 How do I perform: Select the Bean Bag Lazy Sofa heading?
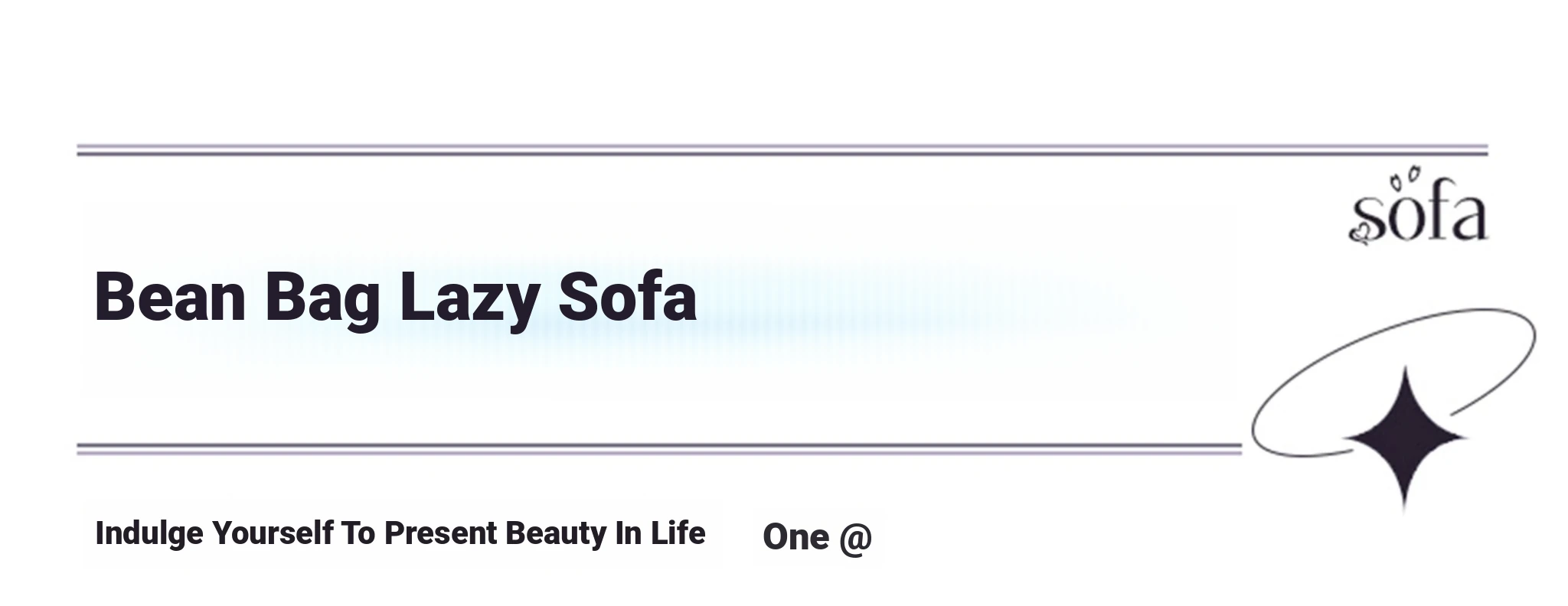395,298
